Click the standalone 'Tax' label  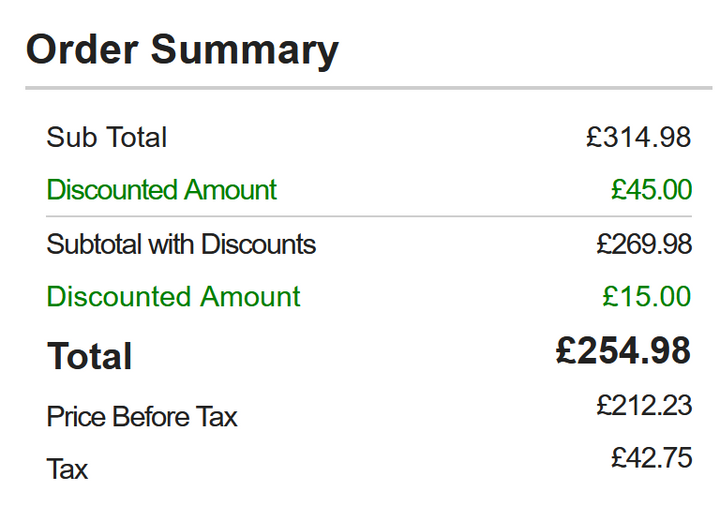coord(67,468)
